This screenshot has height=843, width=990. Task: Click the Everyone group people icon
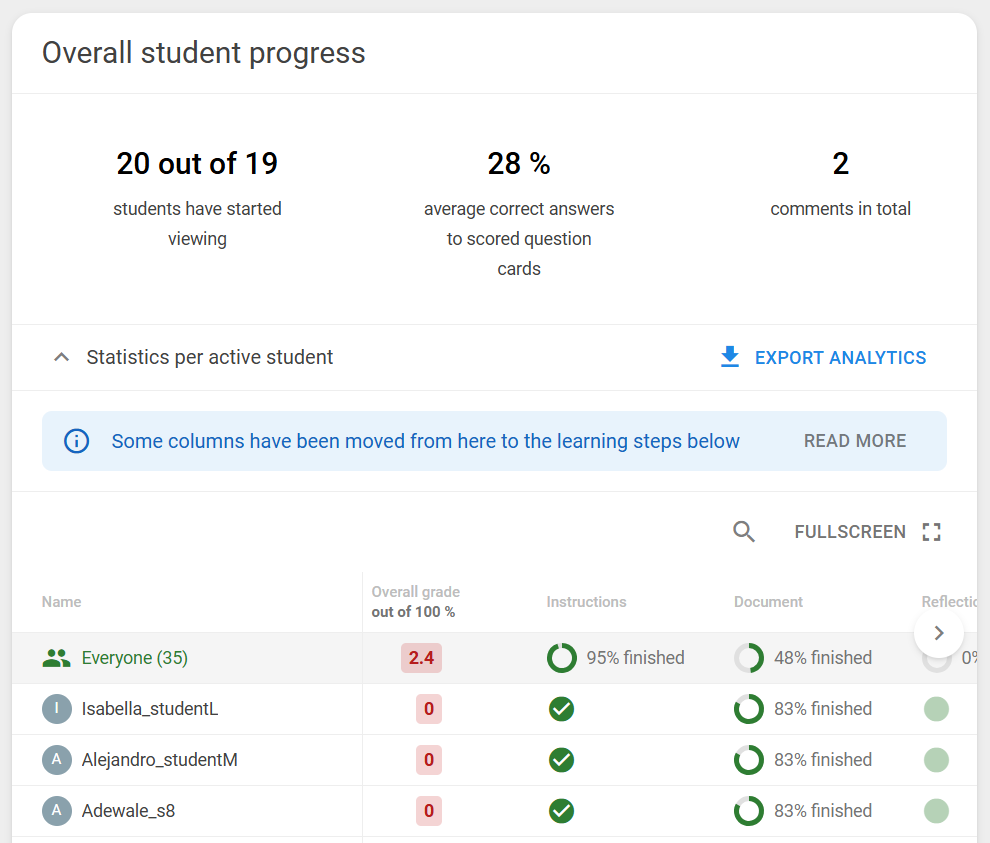[56, 658]
